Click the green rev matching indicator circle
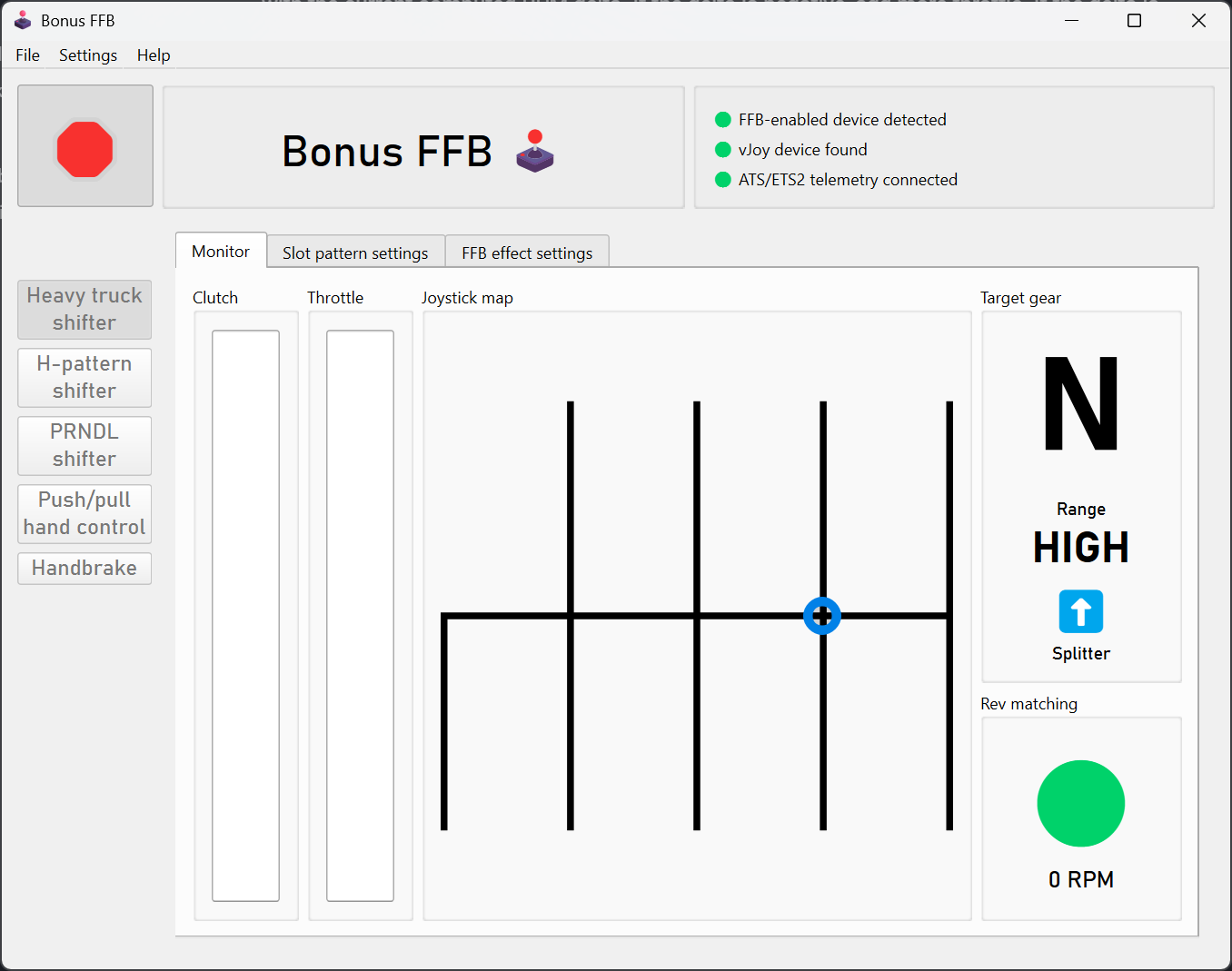1232x971 pixels. (1081, 804)
